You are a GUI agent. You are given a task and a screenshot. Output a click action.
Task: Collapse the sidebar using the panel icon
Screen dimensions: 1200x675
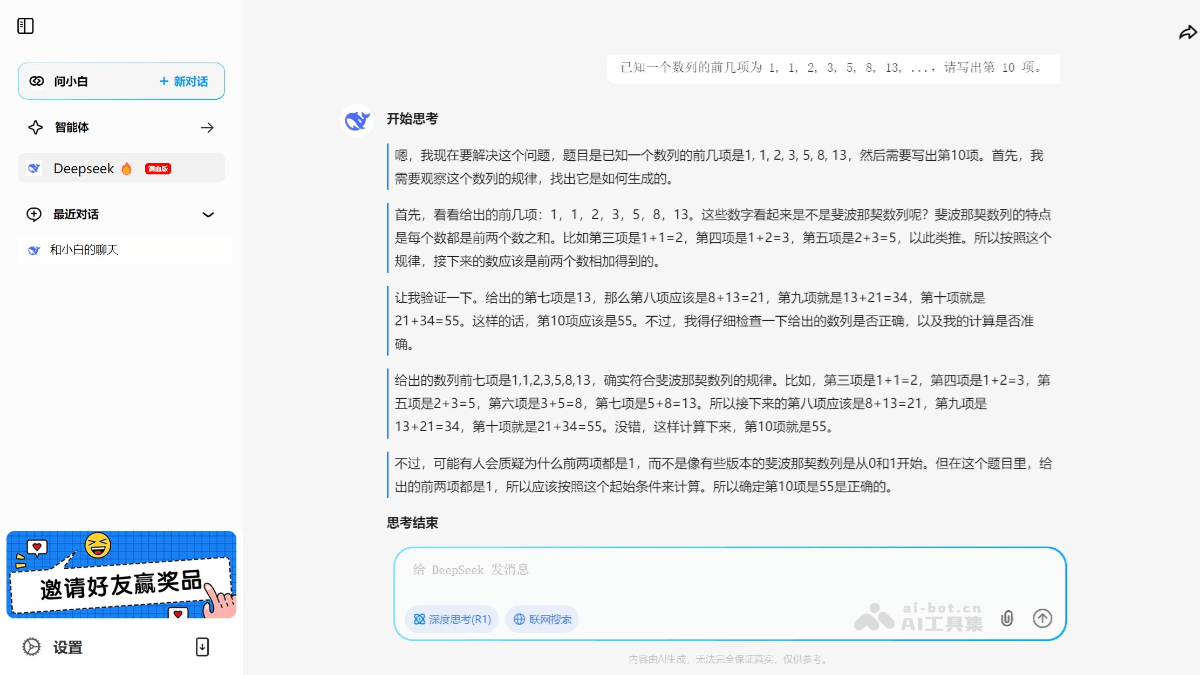(25, 25)
